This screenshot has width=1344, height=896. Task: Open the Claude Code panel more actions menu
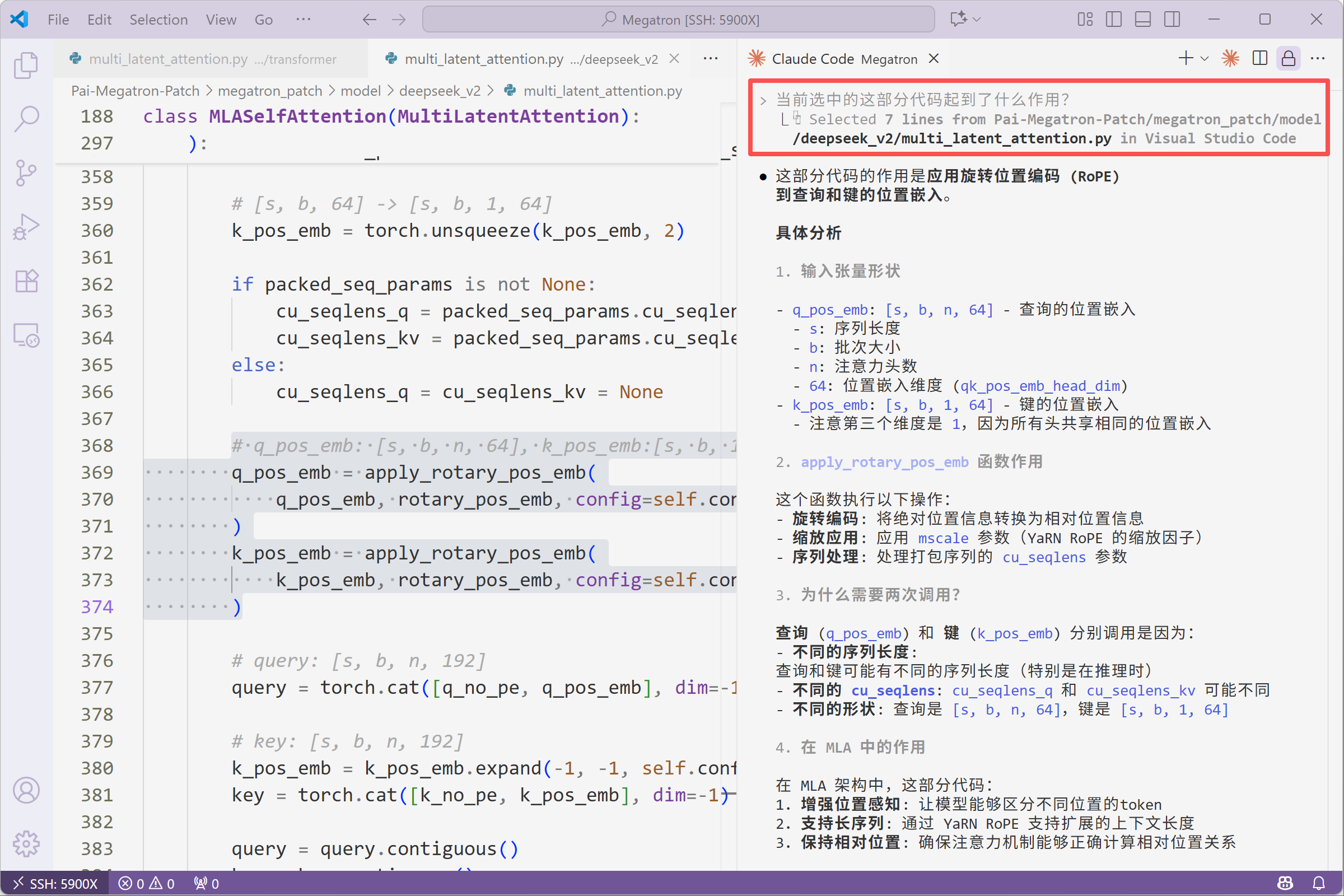(x=1318, y=58)
